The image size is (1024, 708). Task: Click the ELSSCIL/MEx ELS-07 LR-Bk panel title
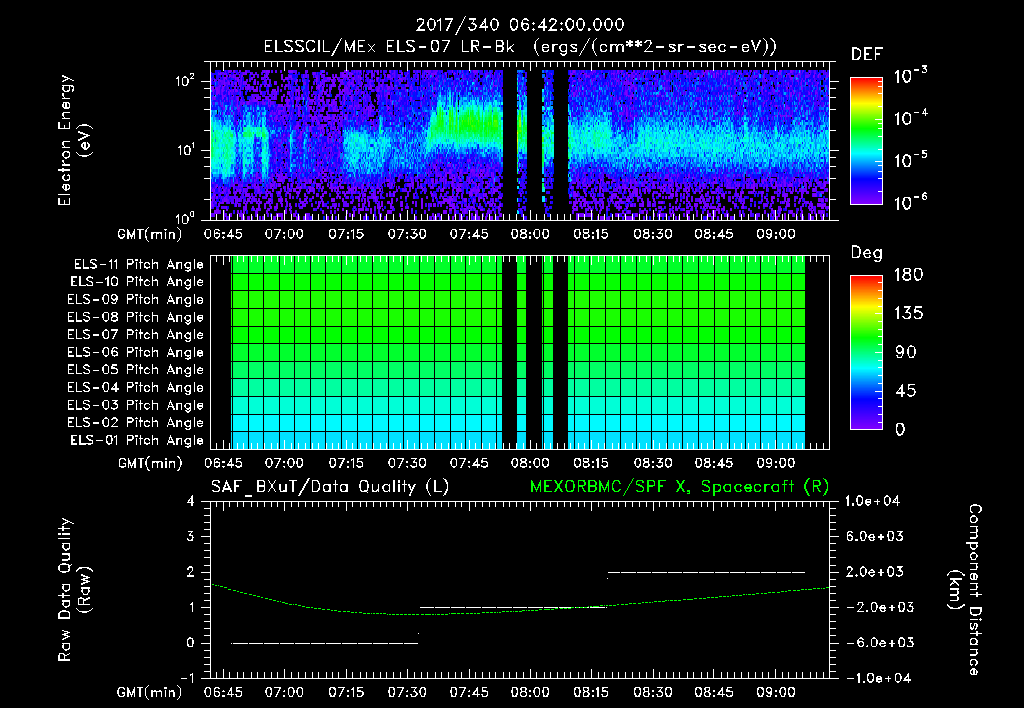pos(520,47)
